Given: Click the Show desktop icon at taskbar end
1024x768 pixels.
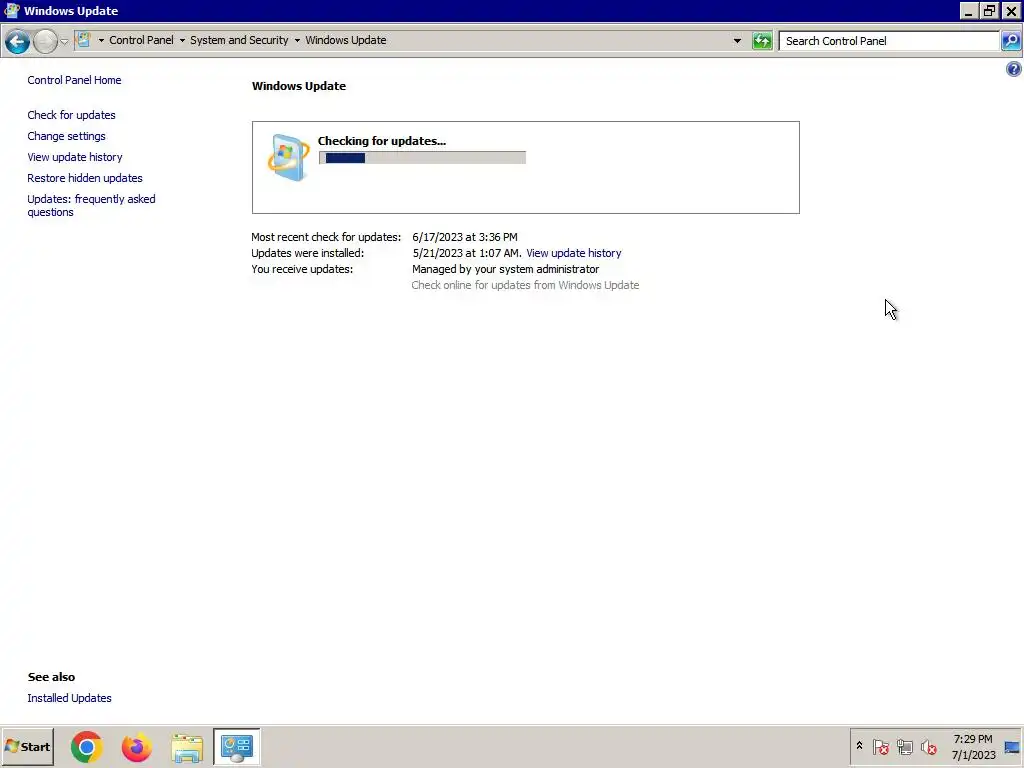Looking at the screenshot, I should click(x=1012, y=747).
